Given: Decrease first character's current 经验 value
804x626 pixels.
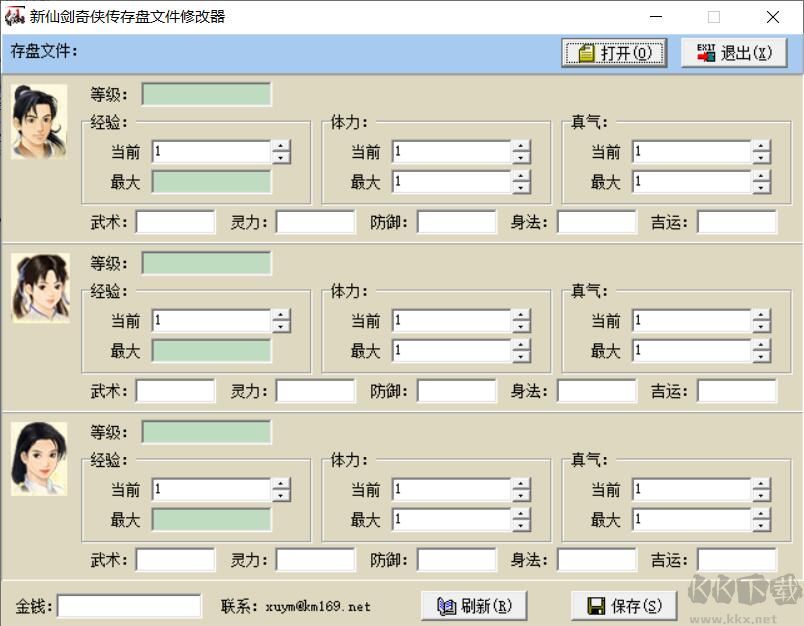Looking at the screenshot, I should pyautogui.click(x=280, y=157).
